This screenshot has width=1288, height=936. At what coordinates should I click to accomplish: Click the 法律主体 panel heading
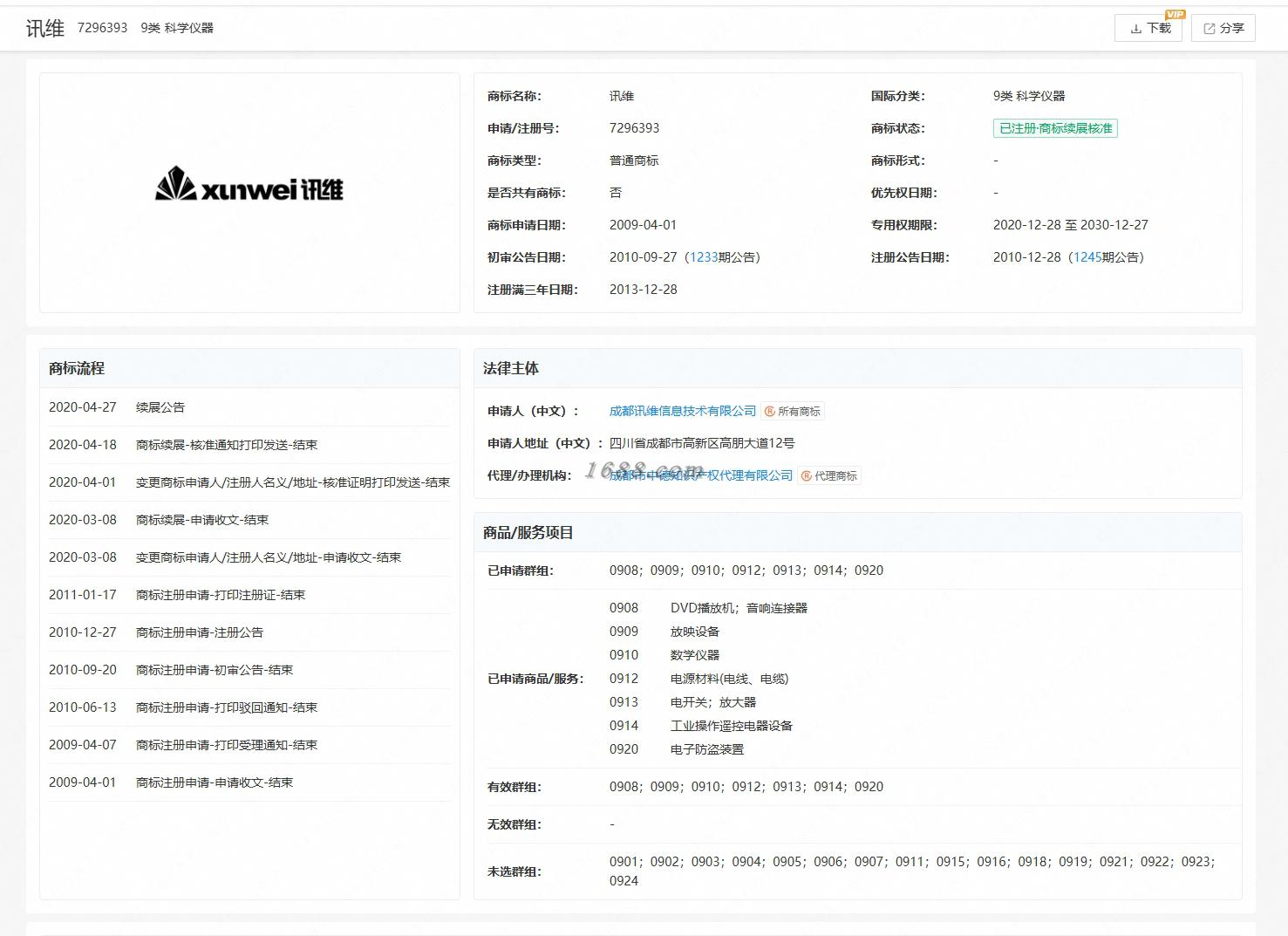tap(511, 368)
